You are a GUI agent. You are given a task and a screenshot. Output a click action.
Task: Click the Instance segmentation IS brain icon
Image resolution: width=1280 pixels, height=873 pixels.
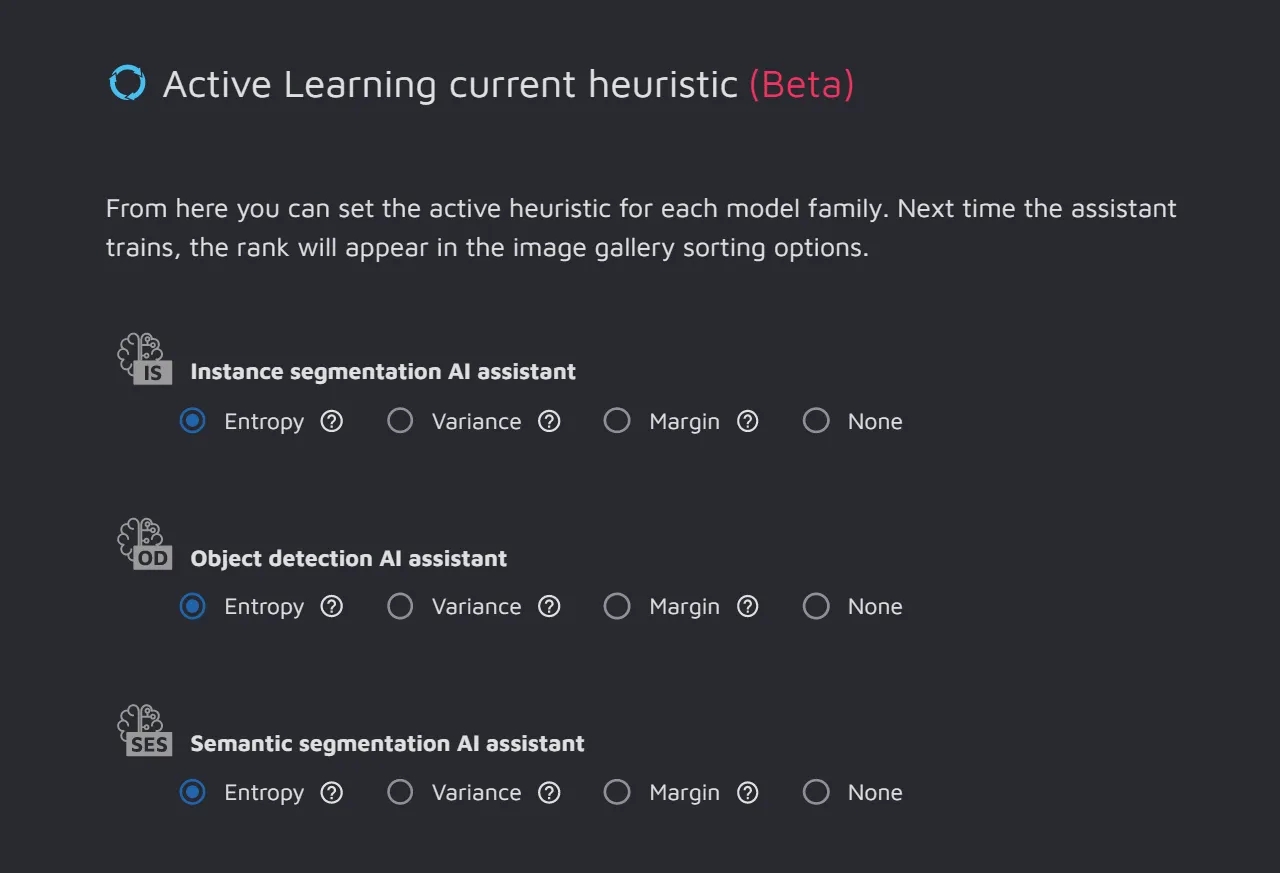point(144,359)
